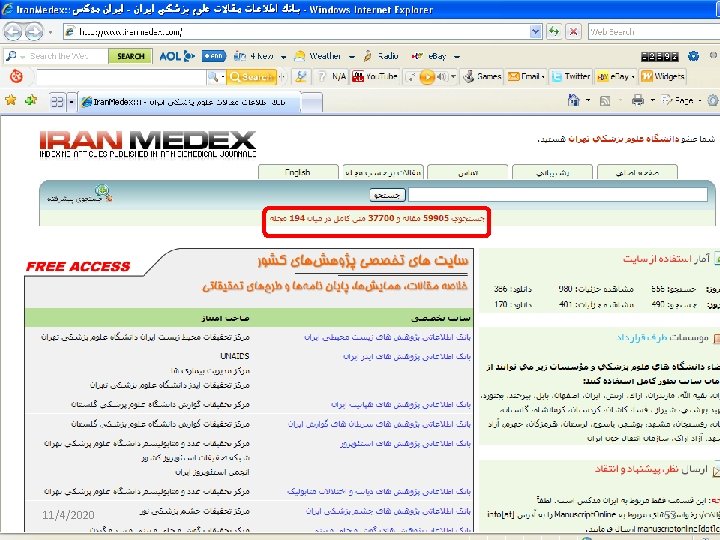Expand the Weather dropdown arrow

352,56
